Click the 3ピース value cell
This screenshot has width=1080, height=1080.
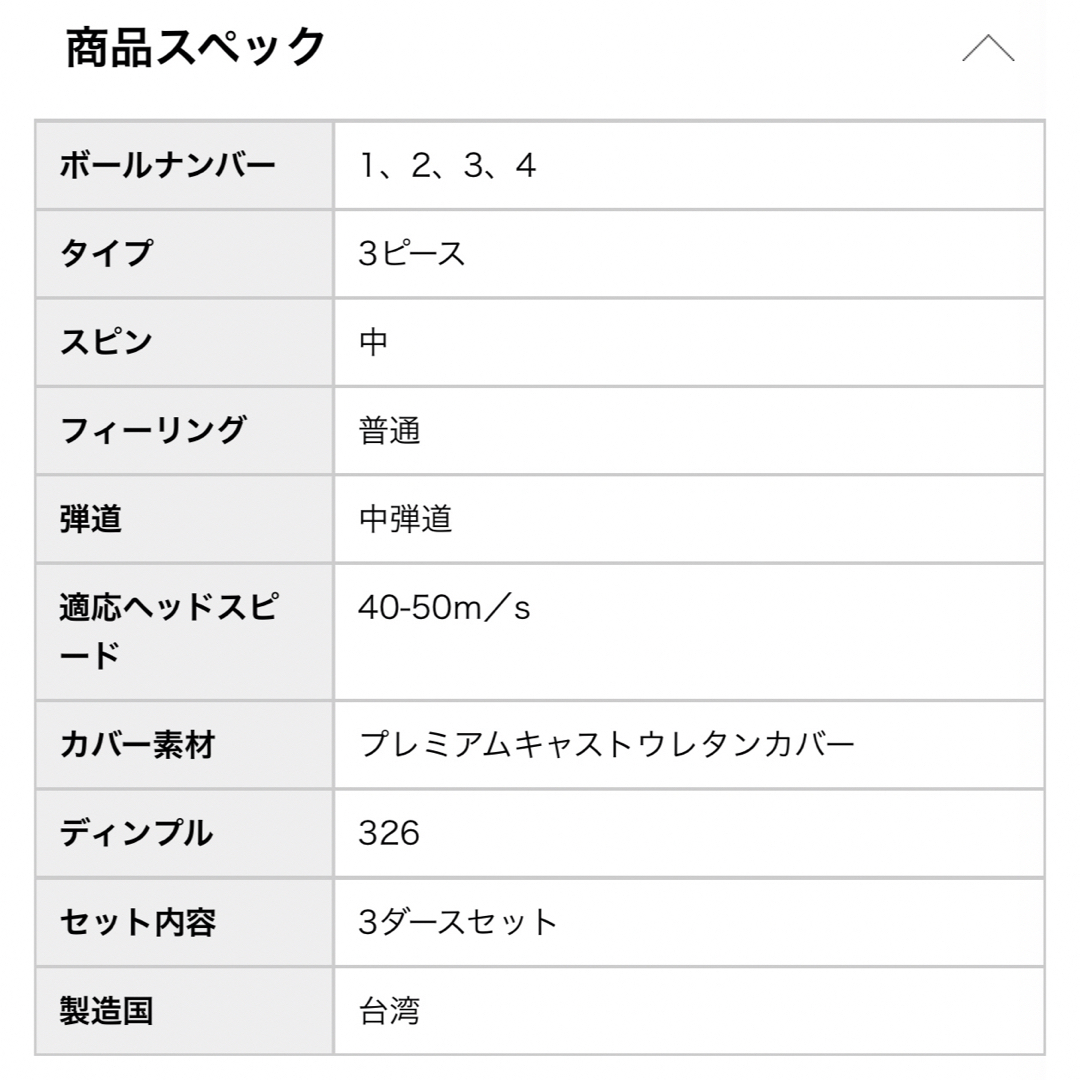point(689,253)
